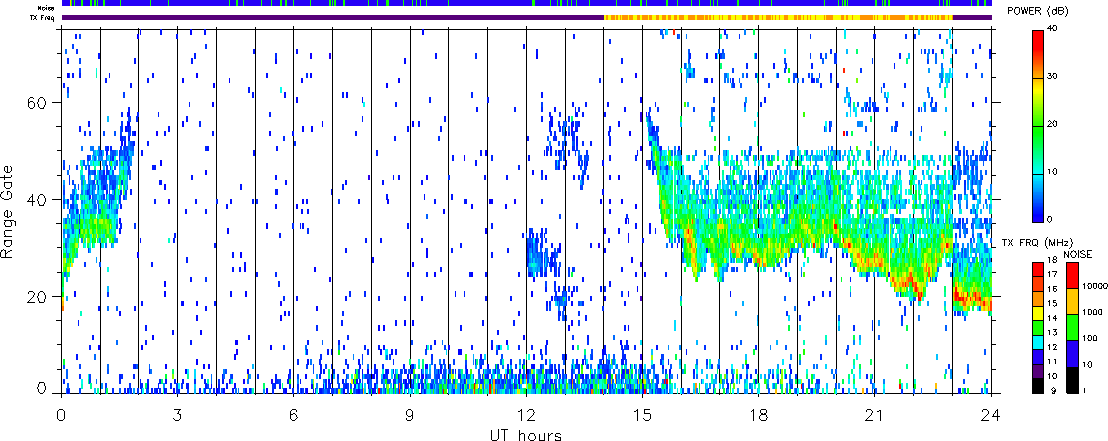Click the "NOISE" legend title
The image size is (1108, 441).
(1077, 254)
